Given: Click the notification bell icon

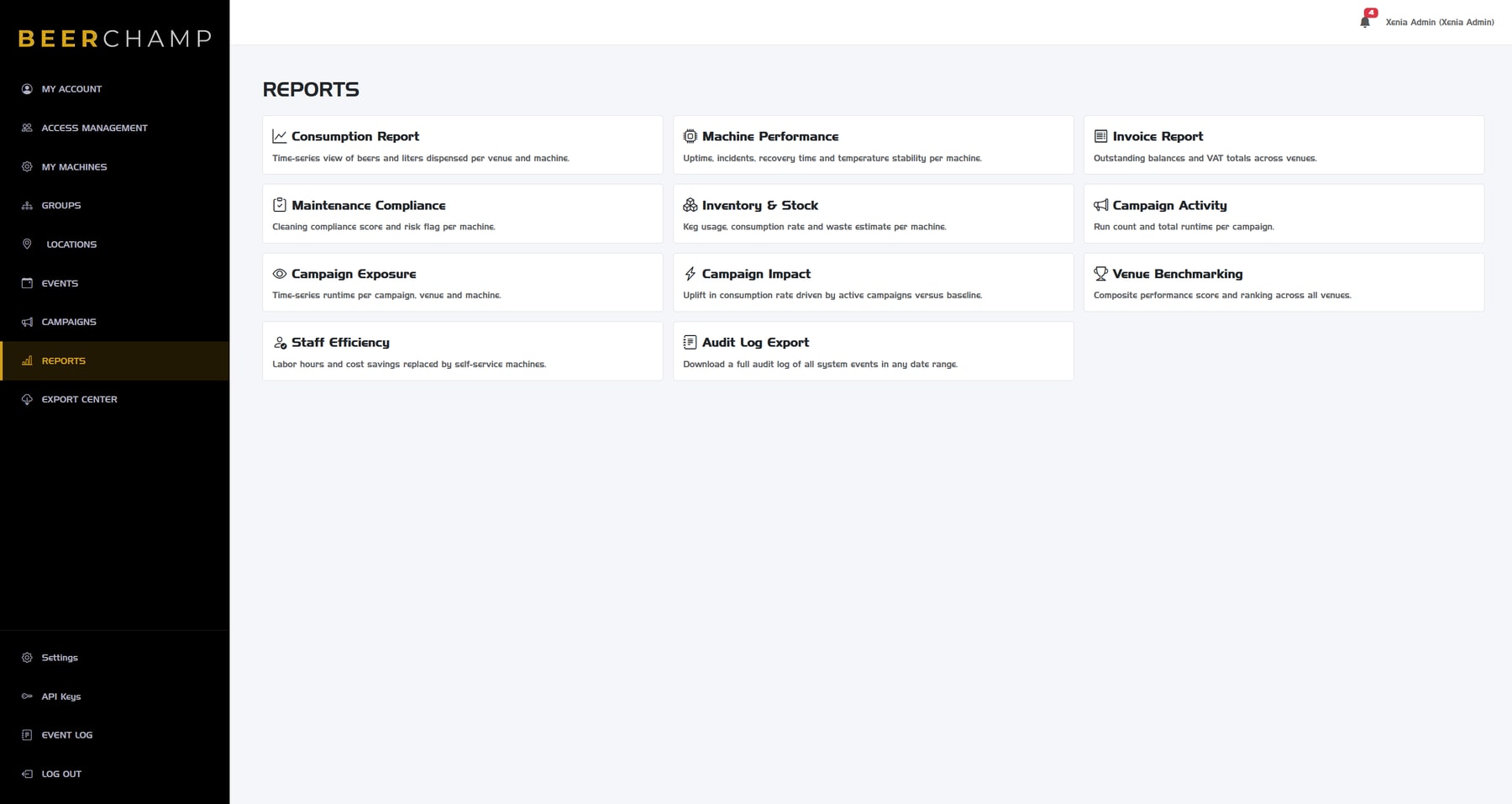Looking at the screenshot, I should [1364, 22].
